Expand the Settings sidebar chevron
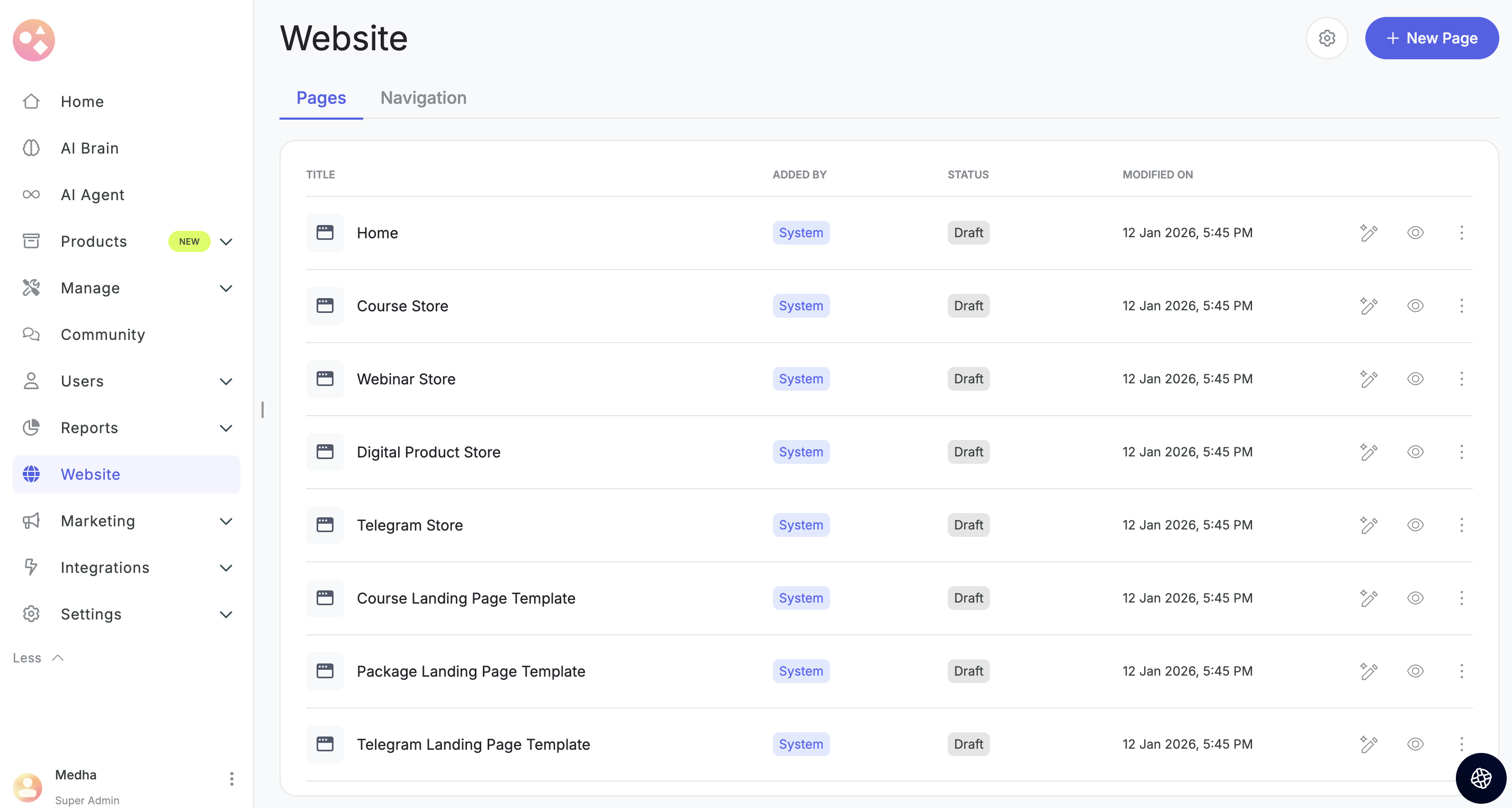Viewport: 1512px width, 808px height. (226, 614)
